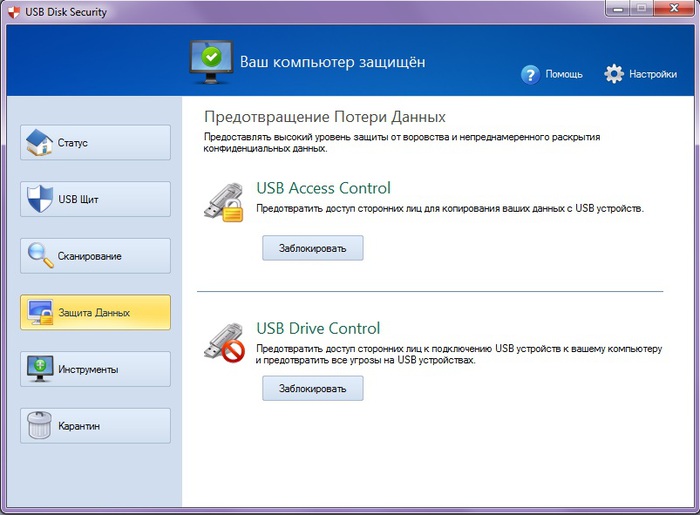Open the Настройки link
This screenshot has width=700, height=515.
pos(653,74)
